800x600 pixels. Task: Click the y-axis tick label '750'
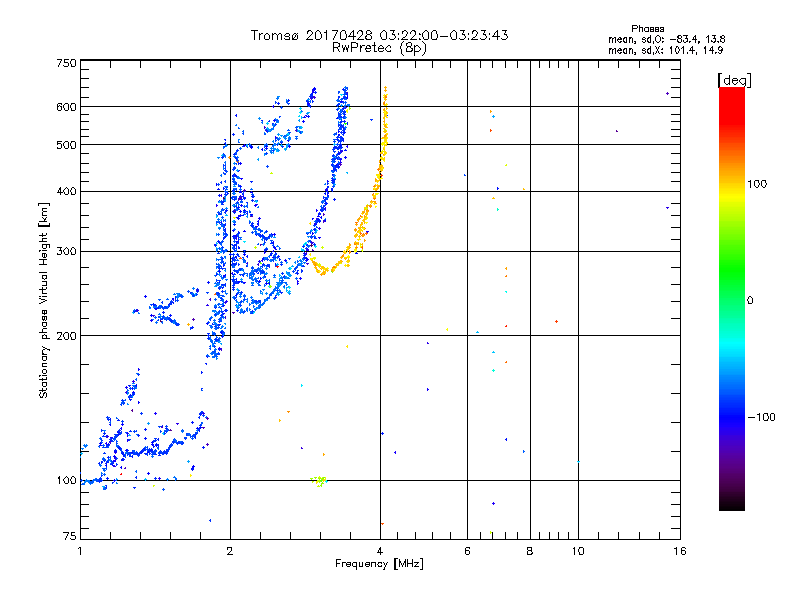tap(66, 63)
